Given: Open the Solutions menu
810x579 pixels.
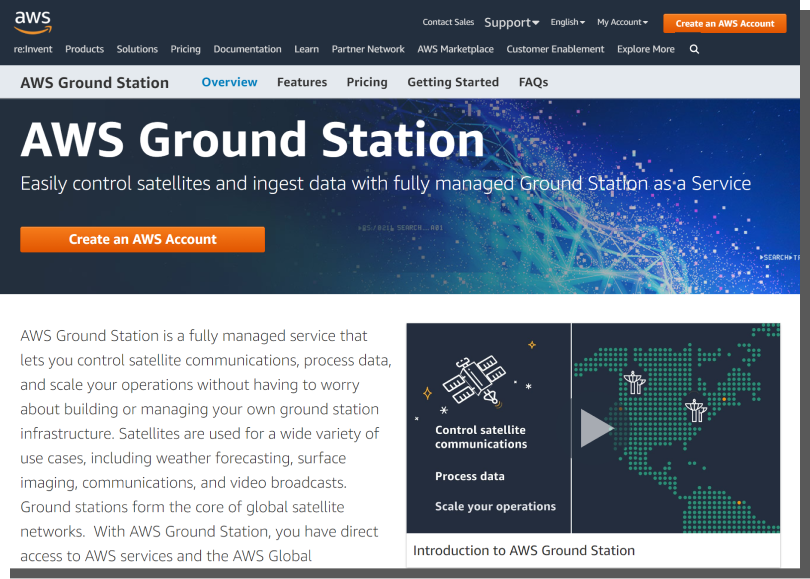Looking at the screenshot, I should tap(137, 49).
